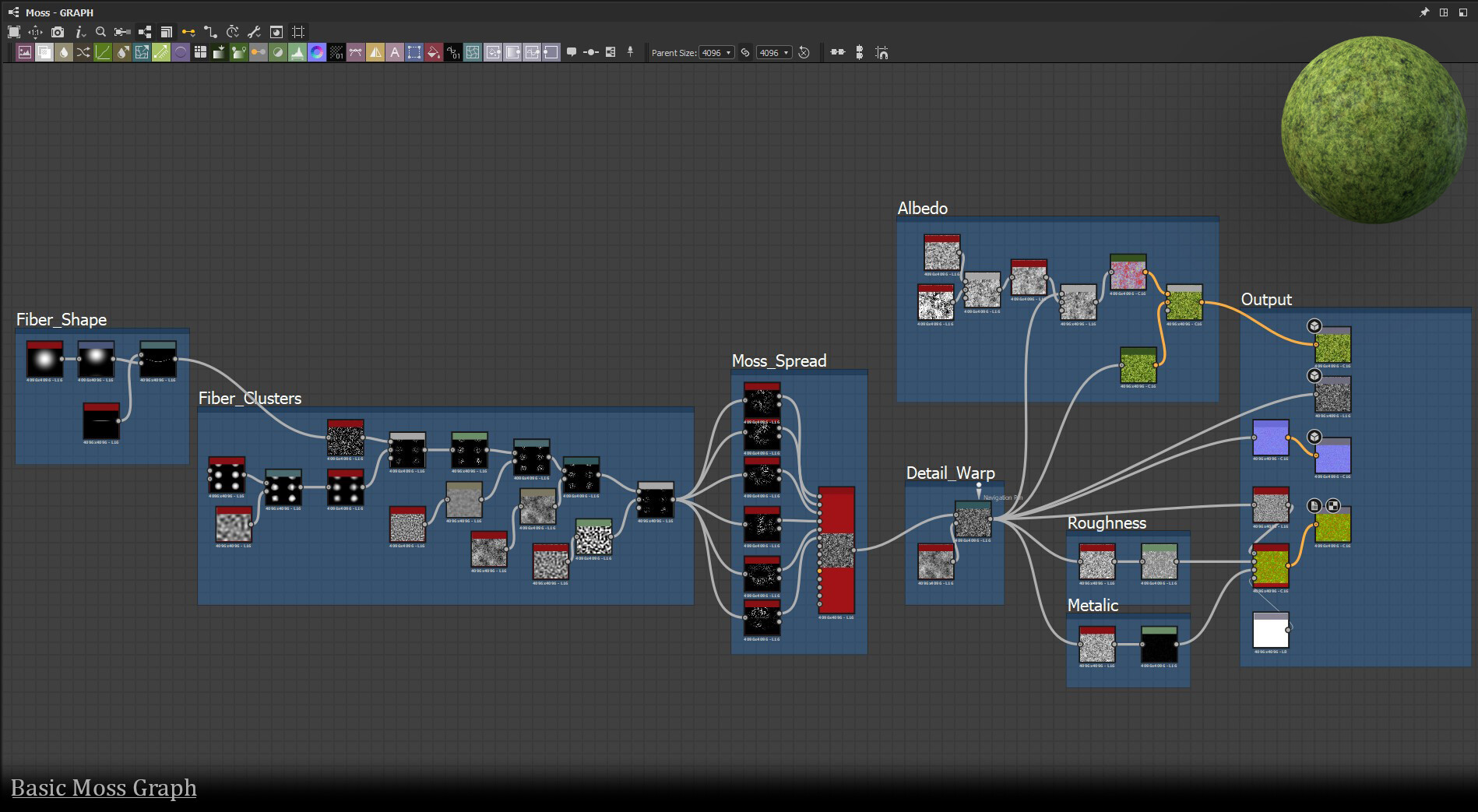
Task: Toggle the width-height link next to Parent Size
Action: (x=745, y=52)
